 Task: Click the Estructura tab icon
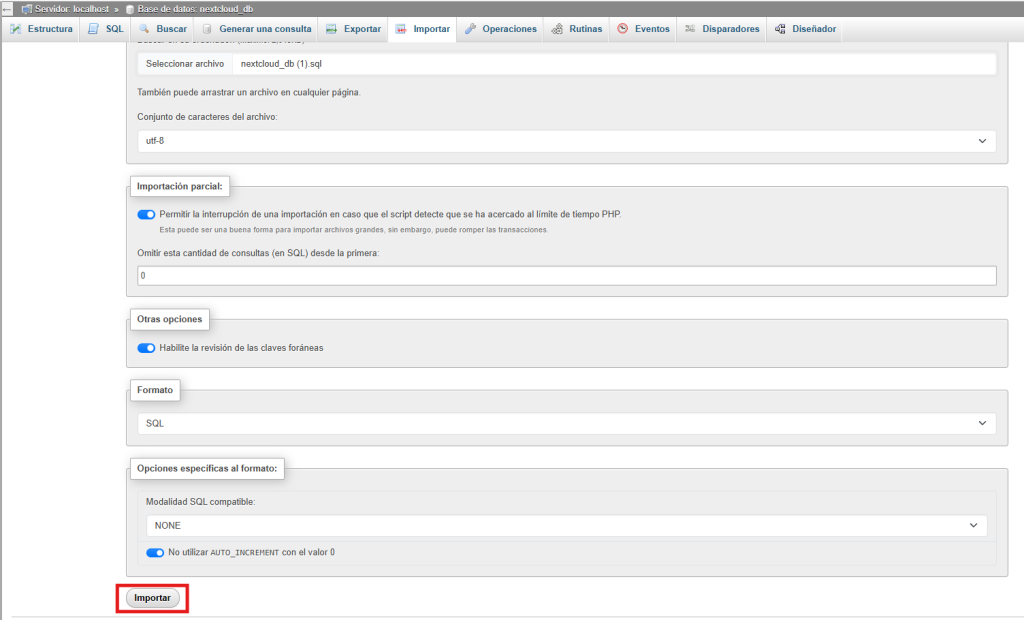[16, 29]
